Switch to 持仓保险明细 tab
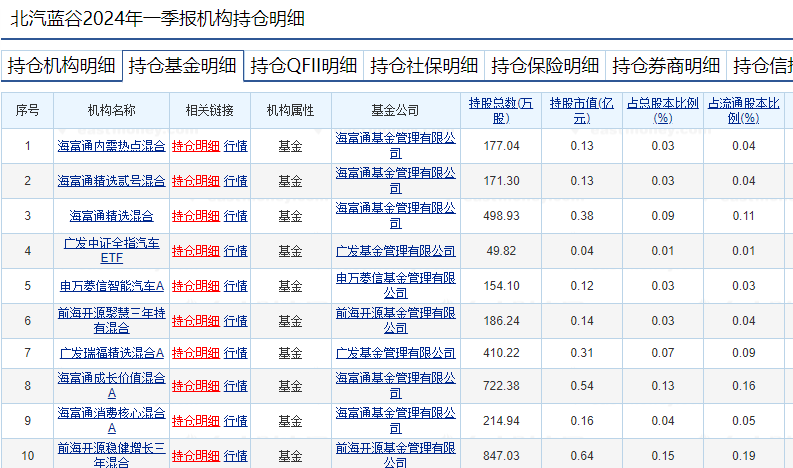Viewport: 793px width, 468px height. (x=545, y=66)
